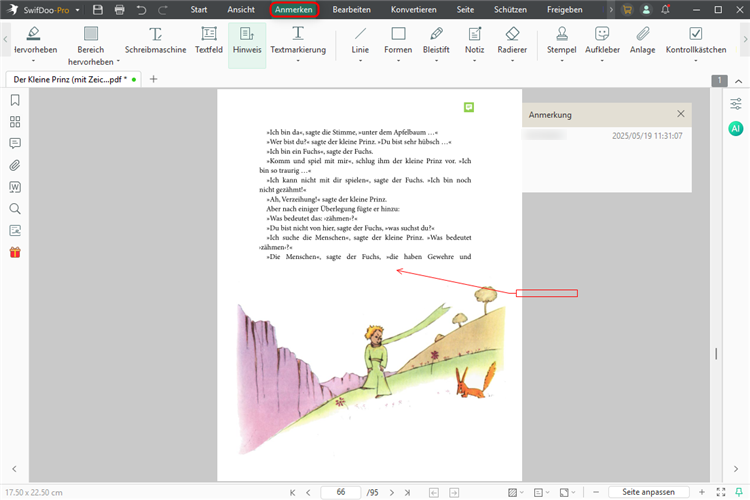Image resolution: width=750 pixels, height=500 pixels.
Task: Click the shopping cart icon
Action: (x=627, y=10)
